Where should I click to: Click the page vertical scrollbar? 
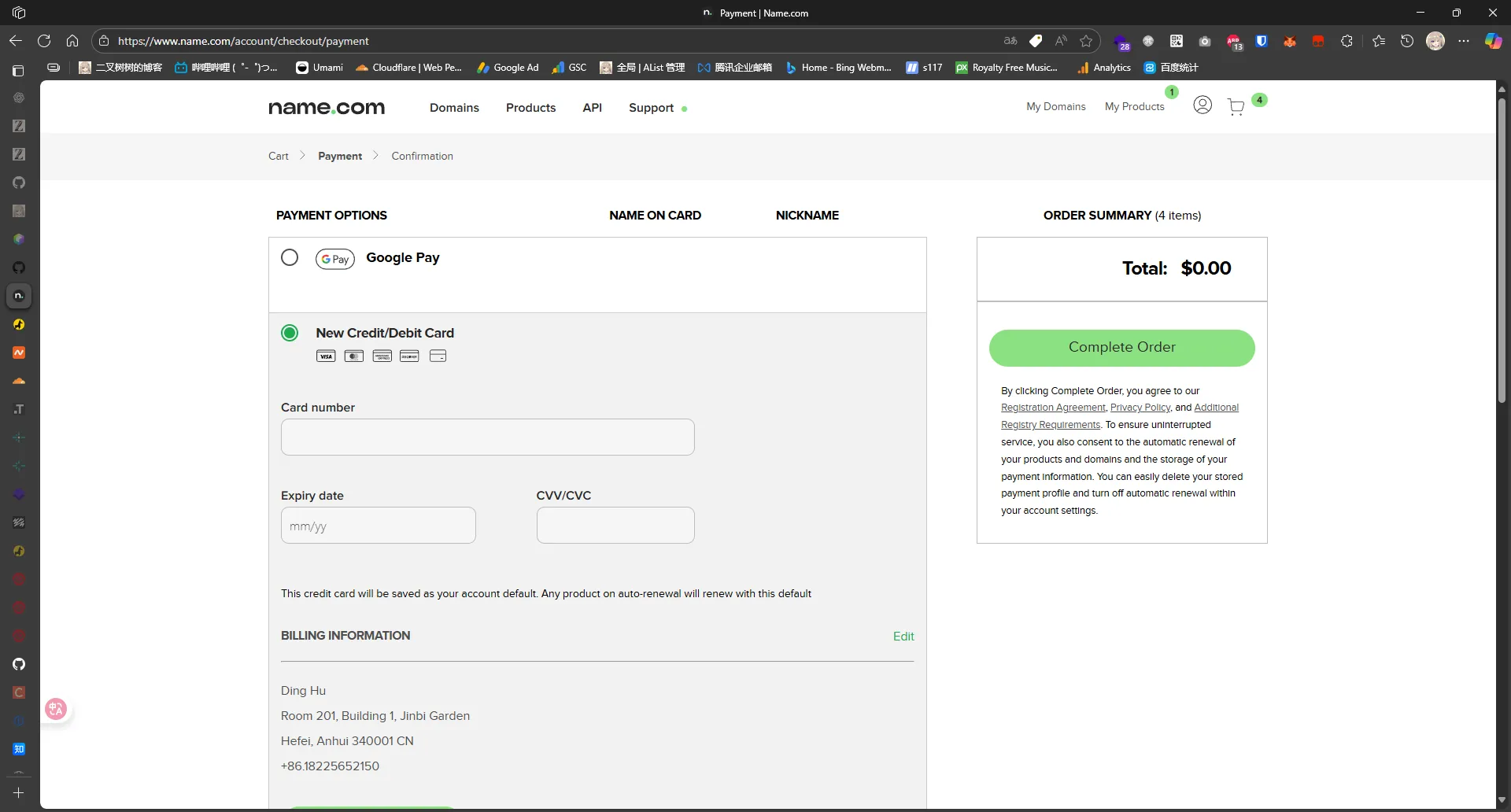[x=1502, y=252]
